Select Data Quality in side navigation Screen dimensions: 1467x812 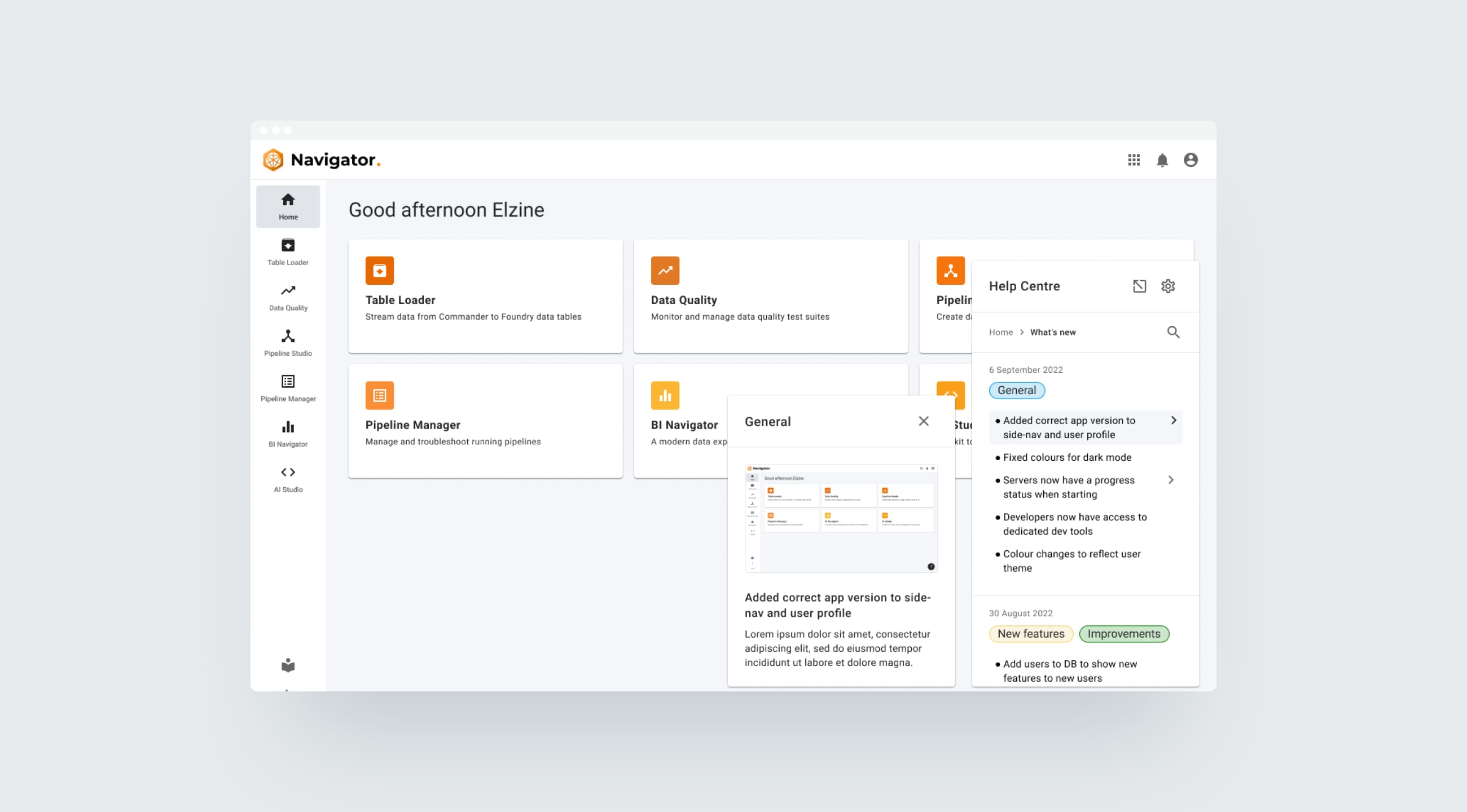point(288,298)
